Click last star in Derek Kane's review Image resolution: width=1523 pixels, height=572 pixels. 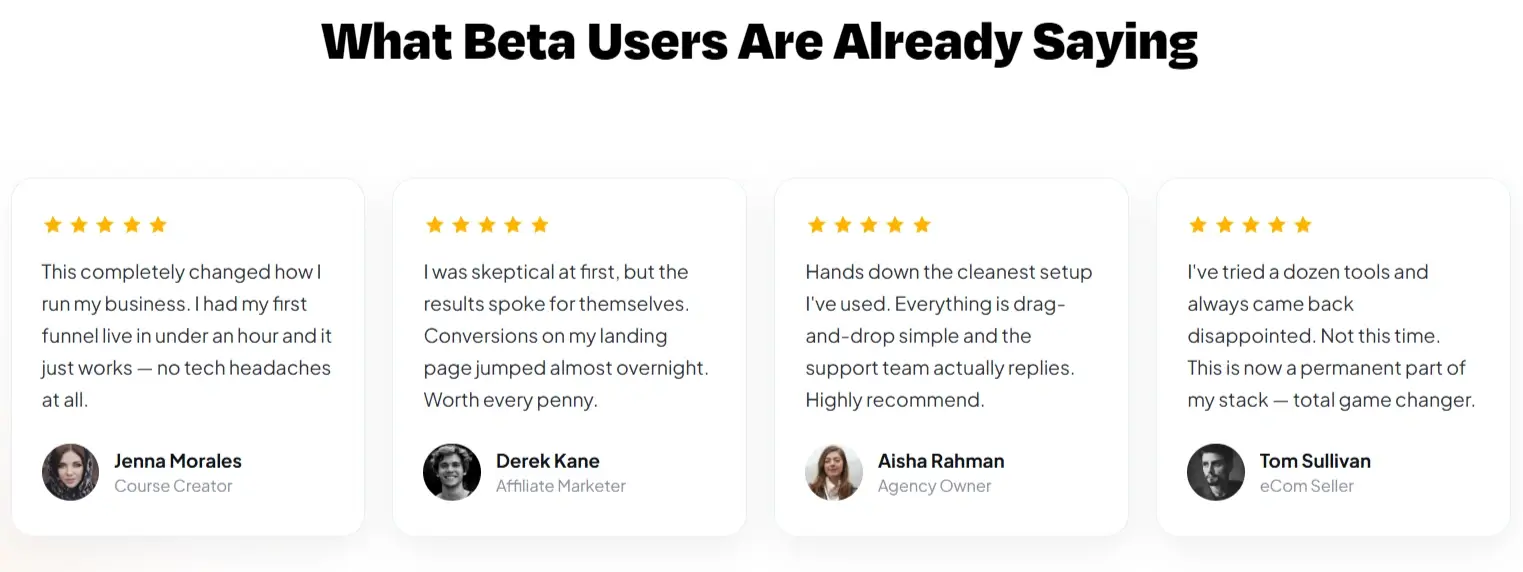click(540, 225)
